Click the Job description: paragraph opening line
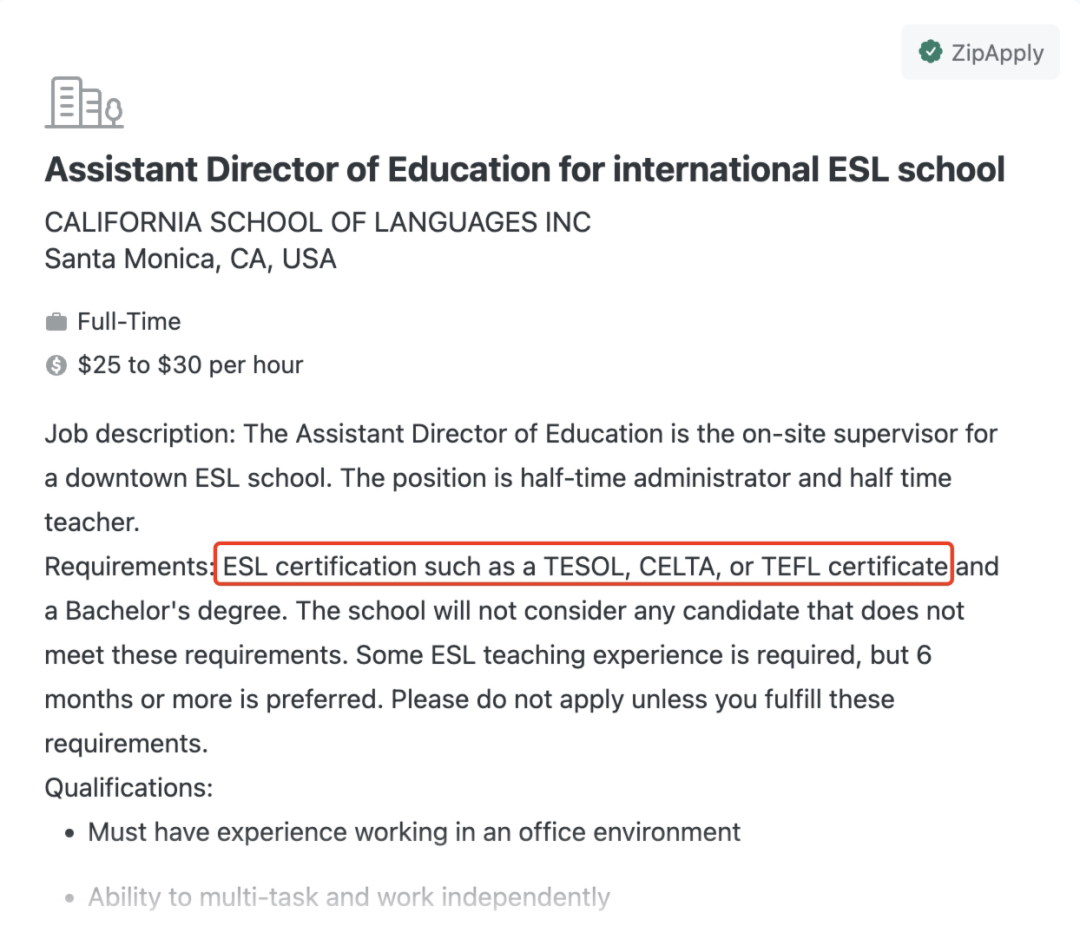This screenshot has height=939, width=1080. pyautogui.click(x=521, y=434)
